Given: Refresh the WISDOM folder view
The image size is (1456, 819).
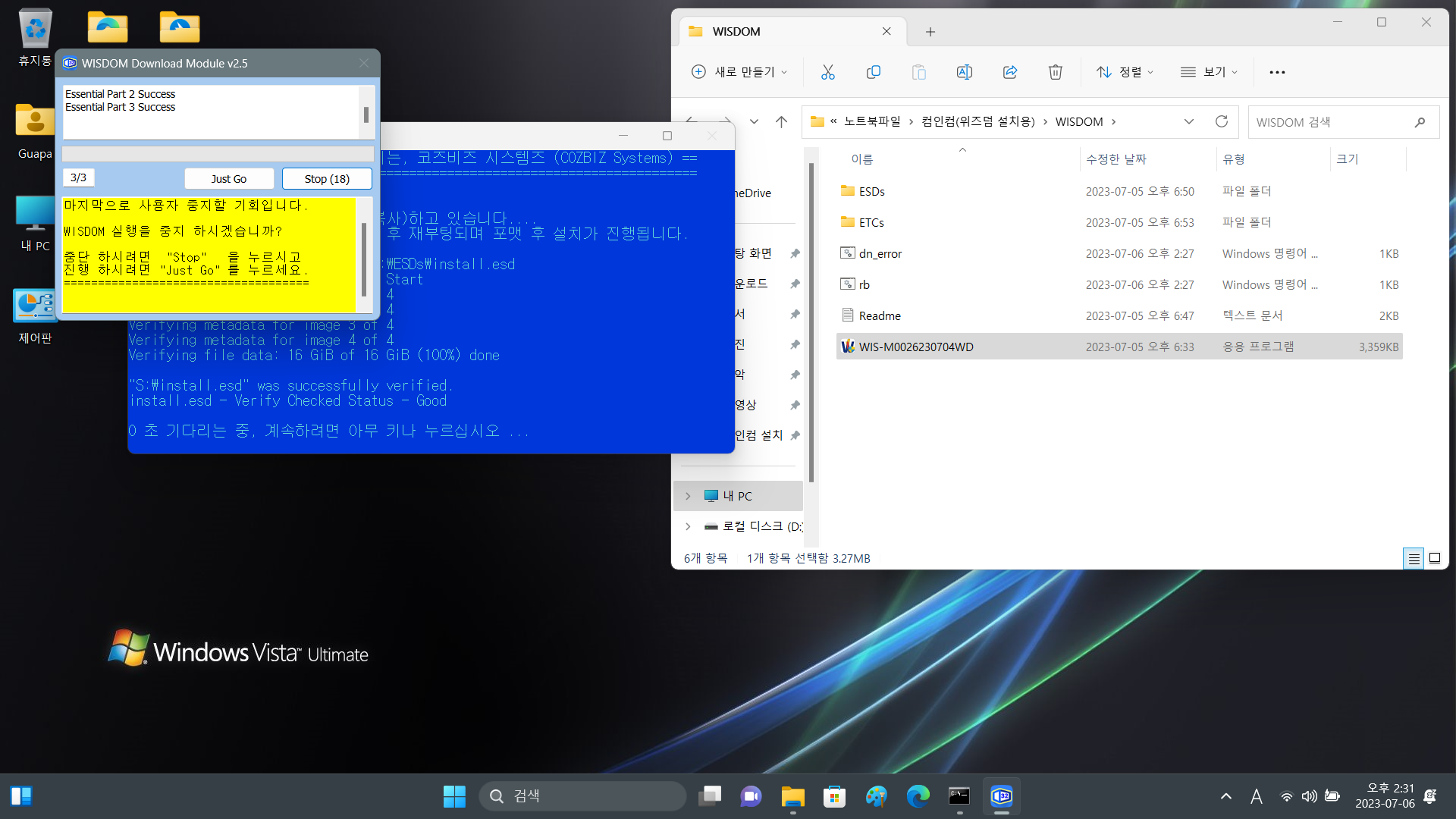Looking at the screenshot, I should click(1221, 121).
